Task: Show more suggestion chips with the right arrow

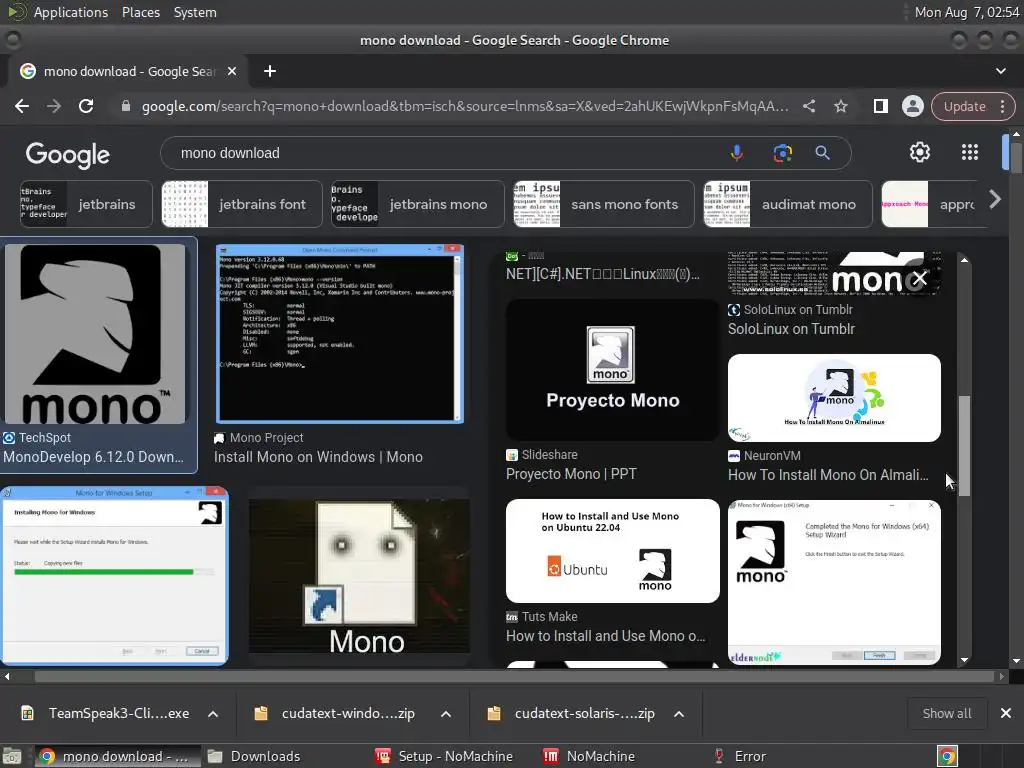Action: click(995, 200)
